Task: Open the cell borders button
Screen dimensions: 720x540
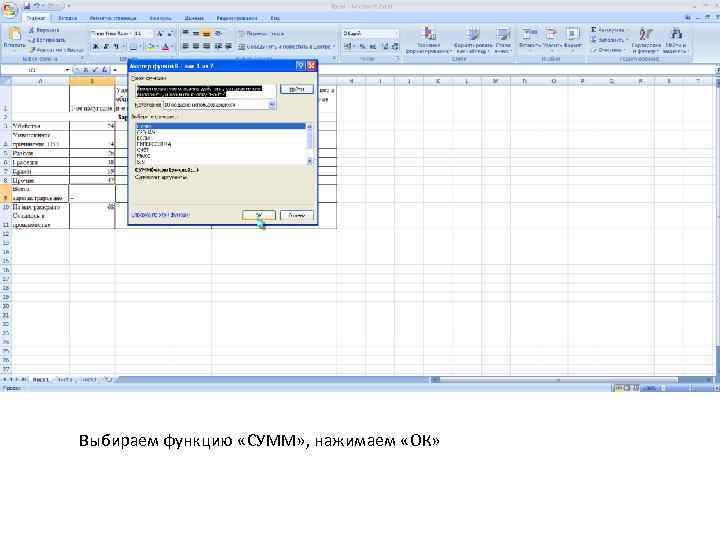Action: (133, 46)
